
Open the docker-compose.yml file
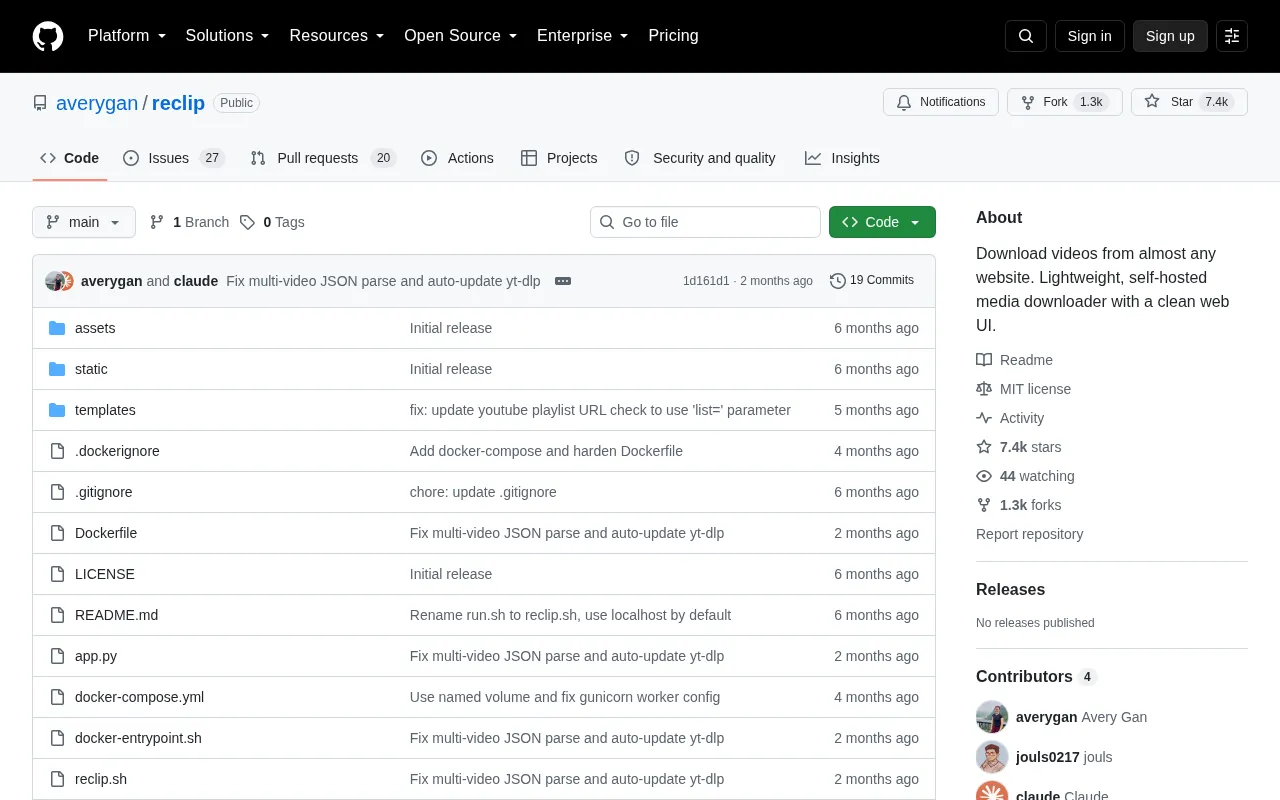139,697
